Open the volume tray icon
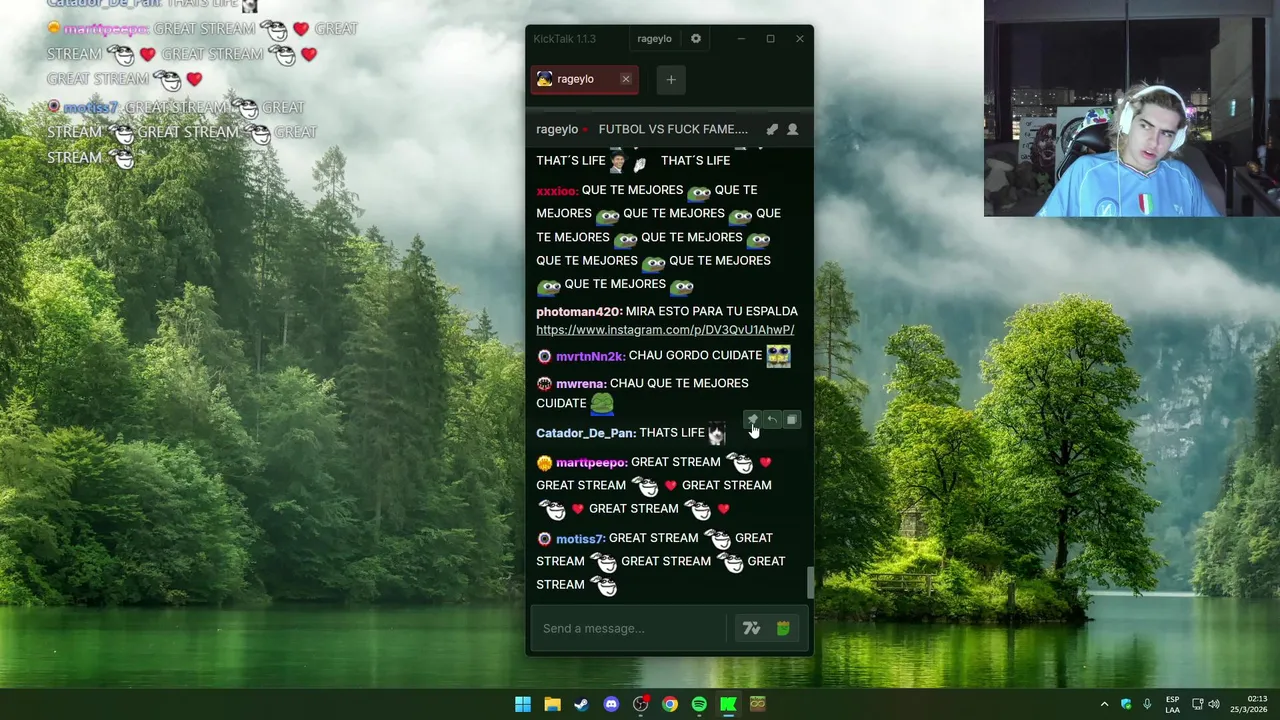The width and height of the screenshot is (1280, 720). point(1214,704)
